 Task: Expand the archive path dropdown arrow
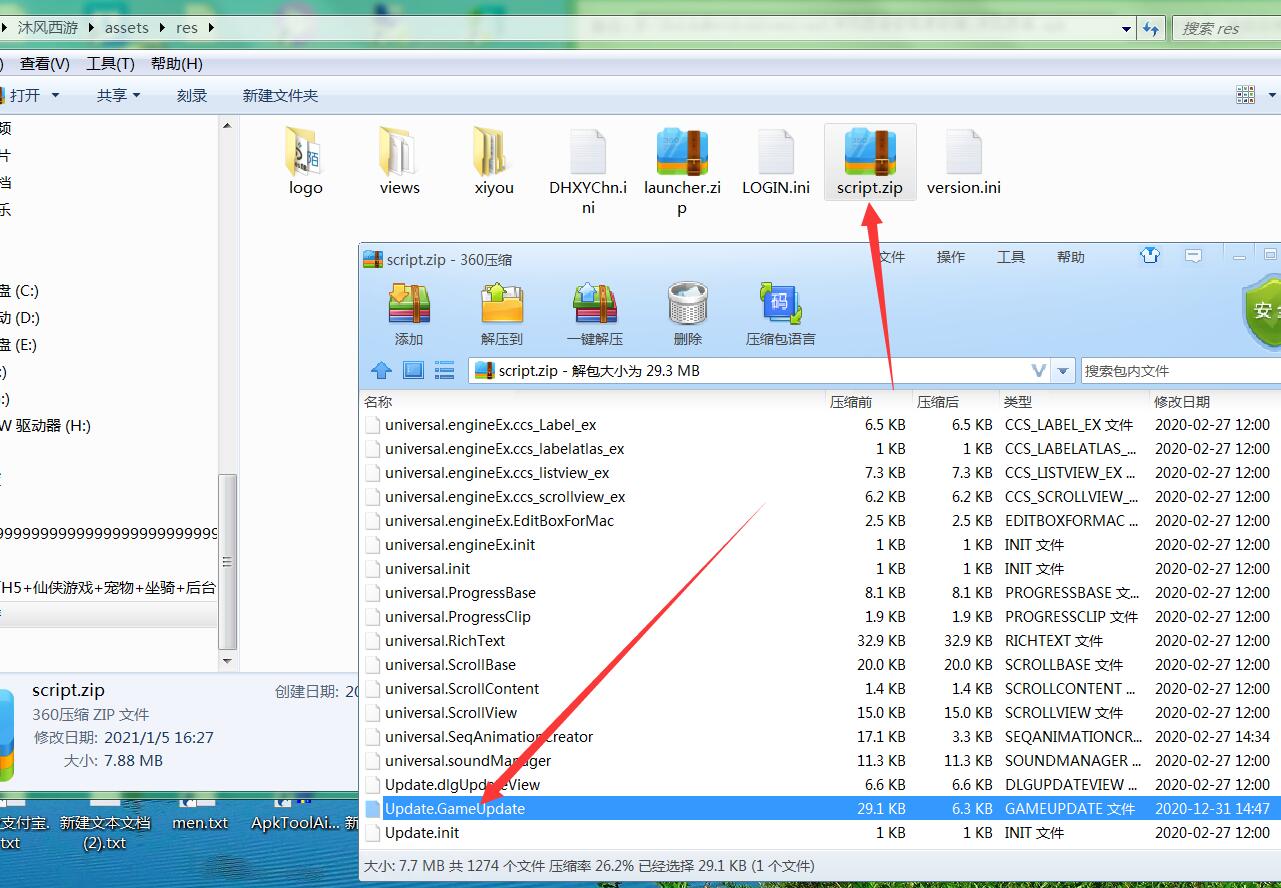(x=1063, y=371)
